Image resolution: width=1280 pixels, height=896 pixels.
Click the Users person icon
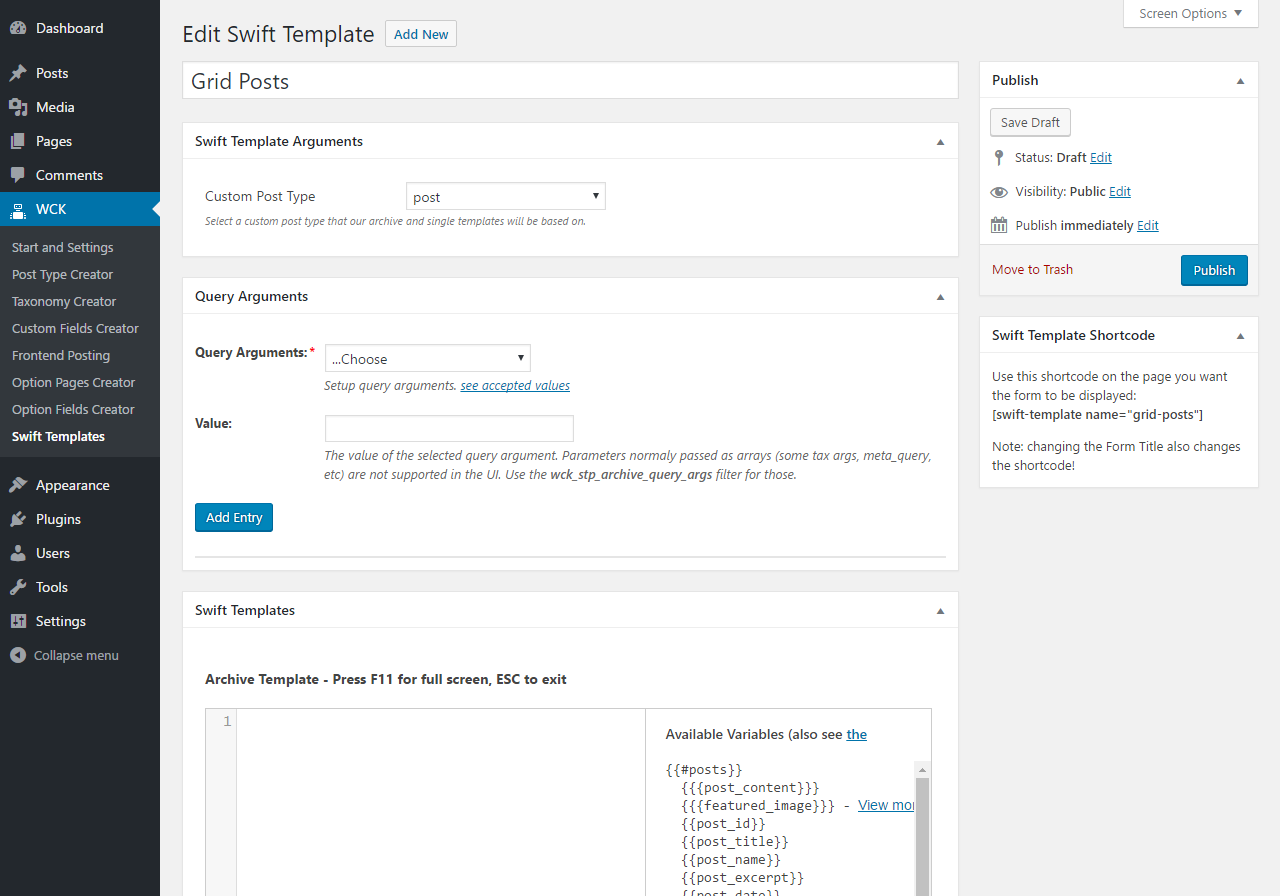(18, 553)
